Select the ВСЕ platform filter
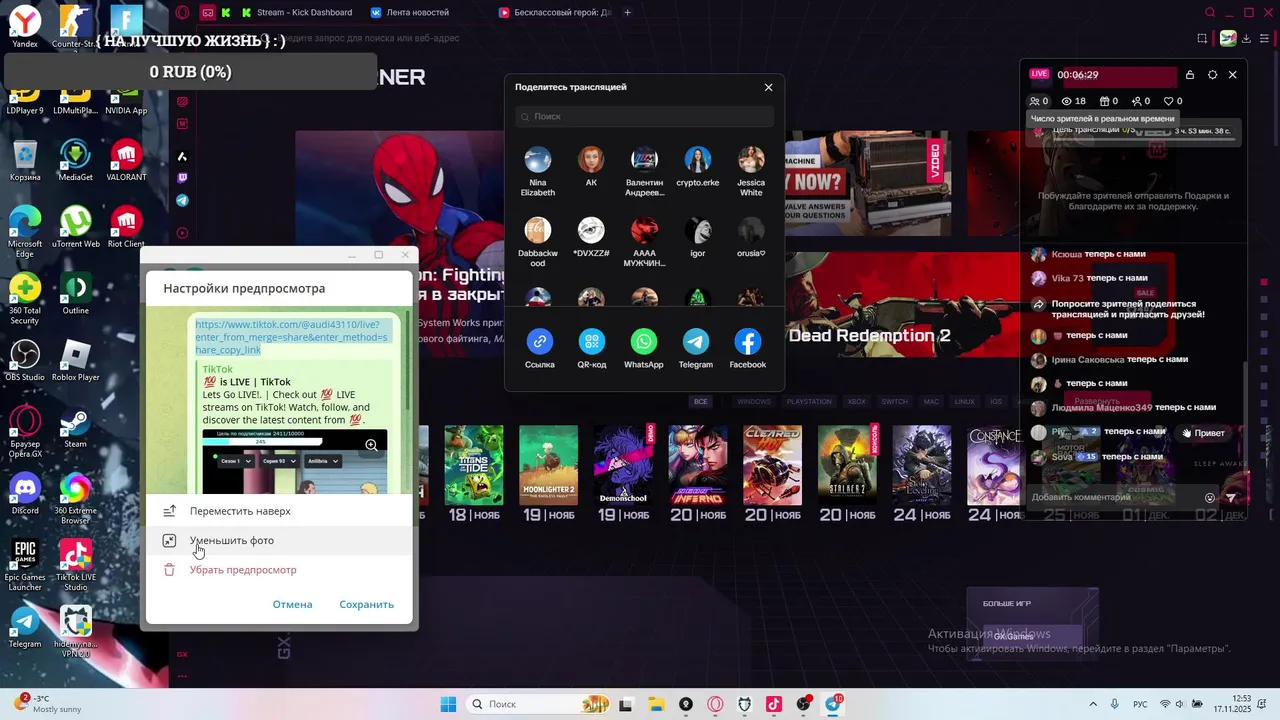The width and height of the screenshot is (1280, 720). coord(701,402)
